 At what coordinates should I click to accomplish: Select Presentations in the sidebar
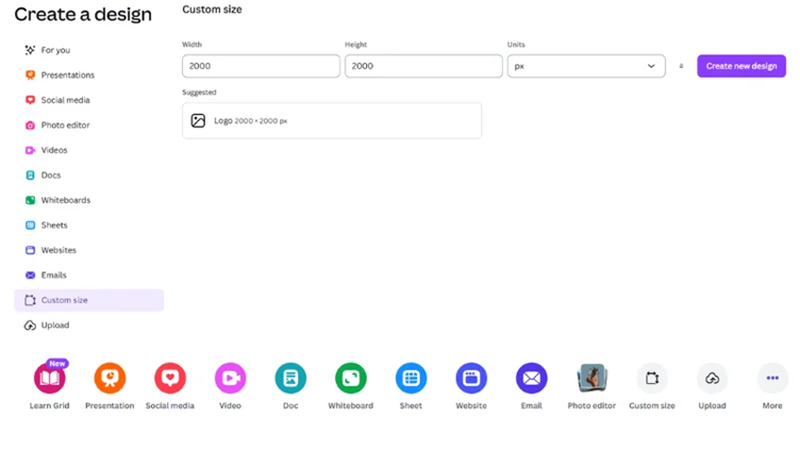(89, 75)
